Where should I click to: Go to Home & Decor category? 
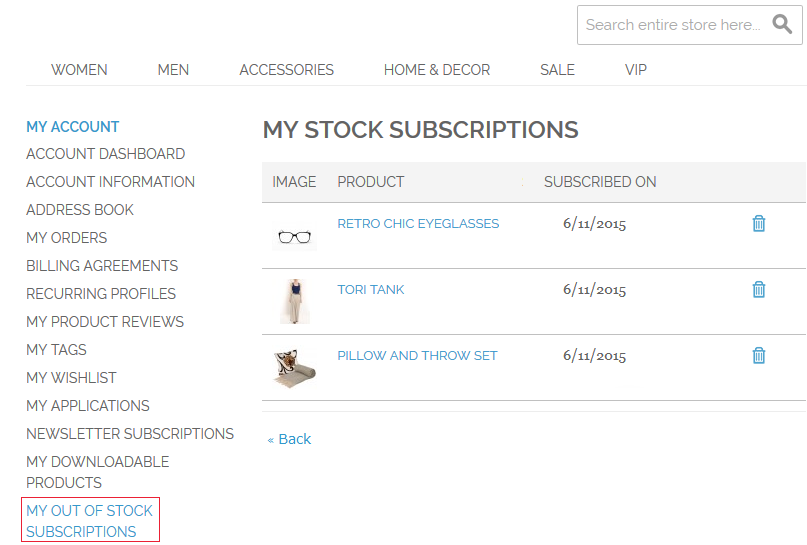(437, 70)
